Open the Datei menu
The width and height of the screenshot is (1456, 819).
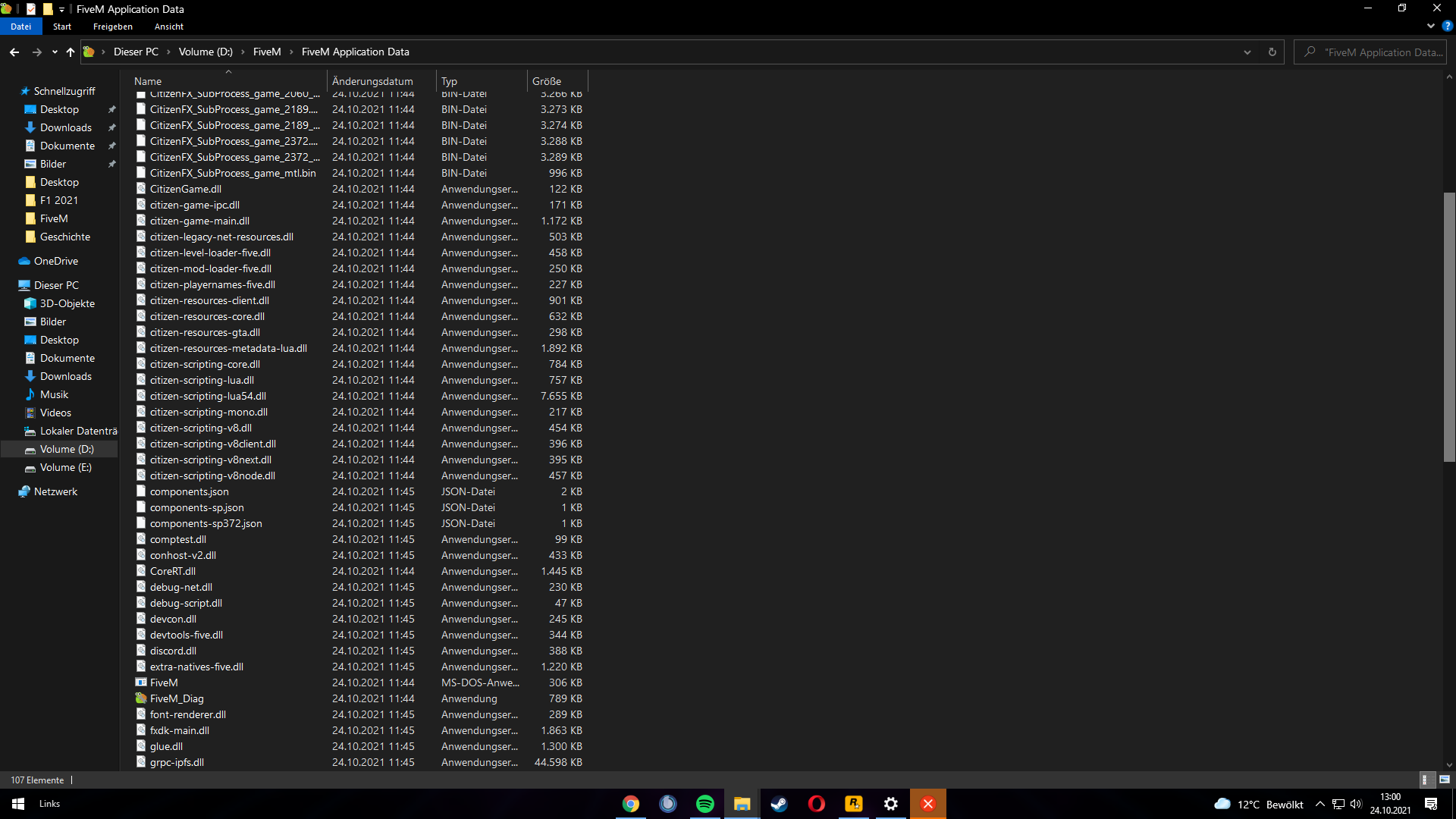click(x=20, y=27)
